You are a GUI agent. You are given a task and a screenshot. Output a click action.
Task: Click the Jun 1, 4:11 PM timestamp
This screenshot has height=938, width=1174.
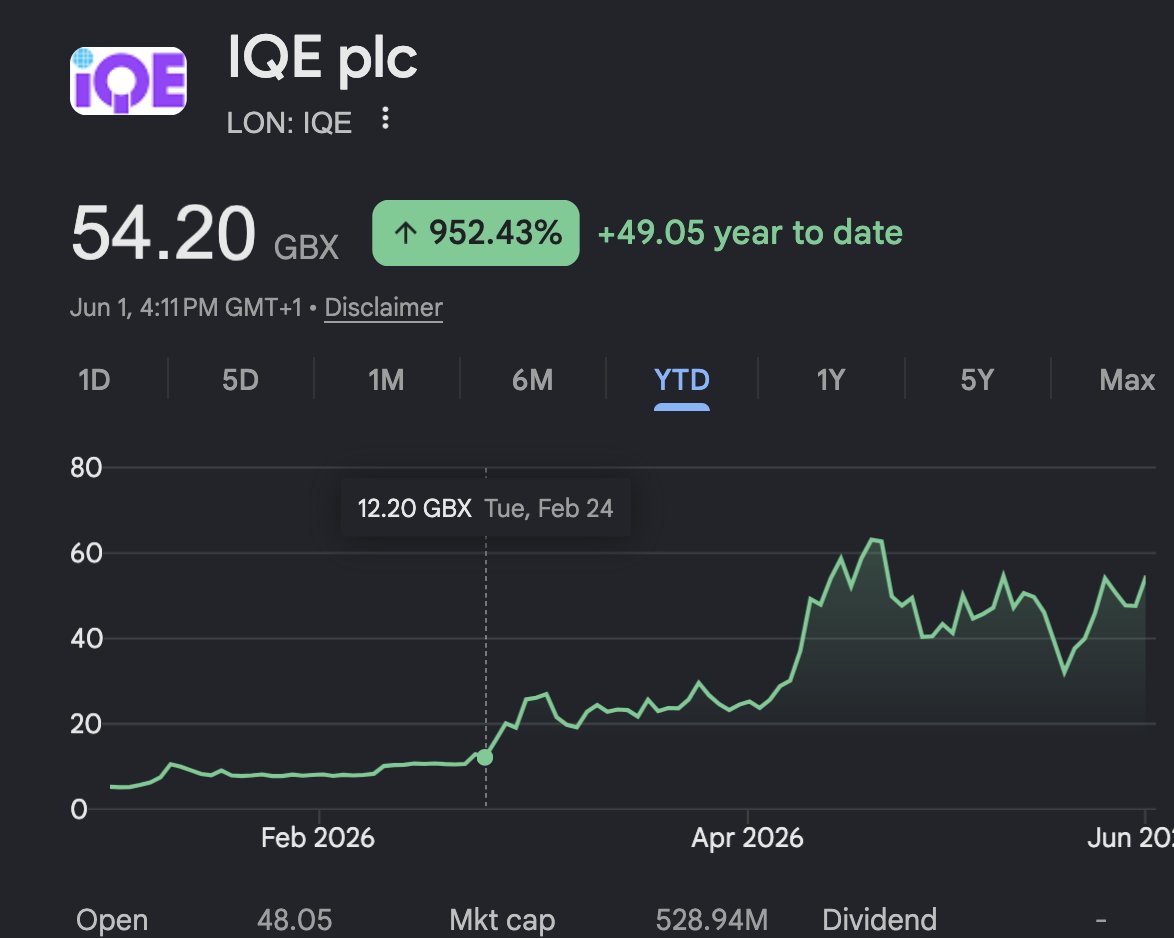click(x=186, y=307)
